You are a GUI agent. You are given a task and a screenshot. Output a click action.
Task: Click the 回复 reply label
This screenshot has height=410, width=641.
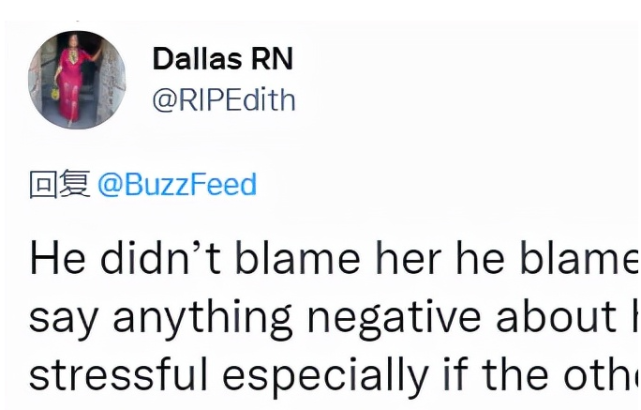pos(59,185)
